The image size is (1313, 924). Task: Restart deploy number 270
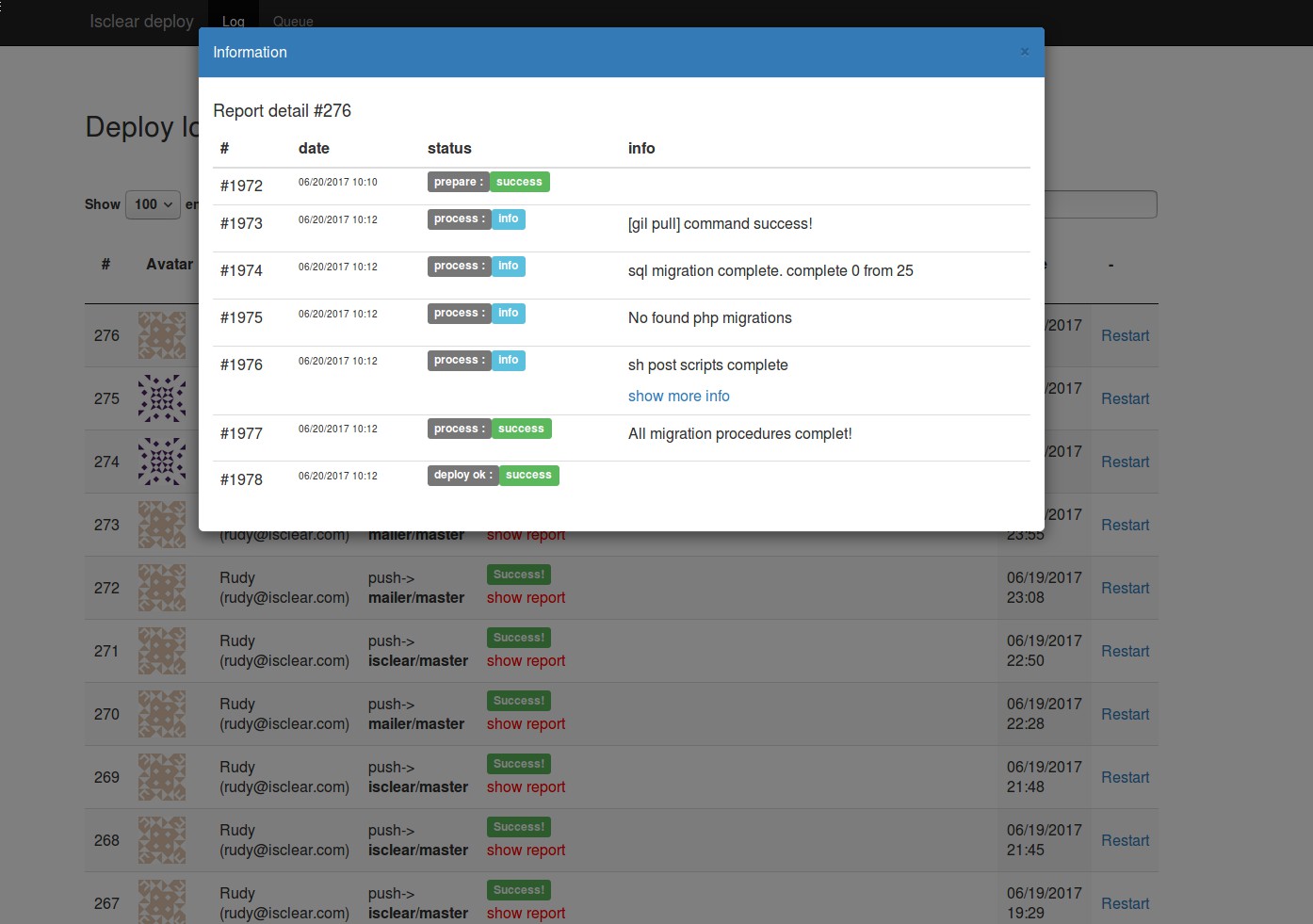[x=1125, y=715]
